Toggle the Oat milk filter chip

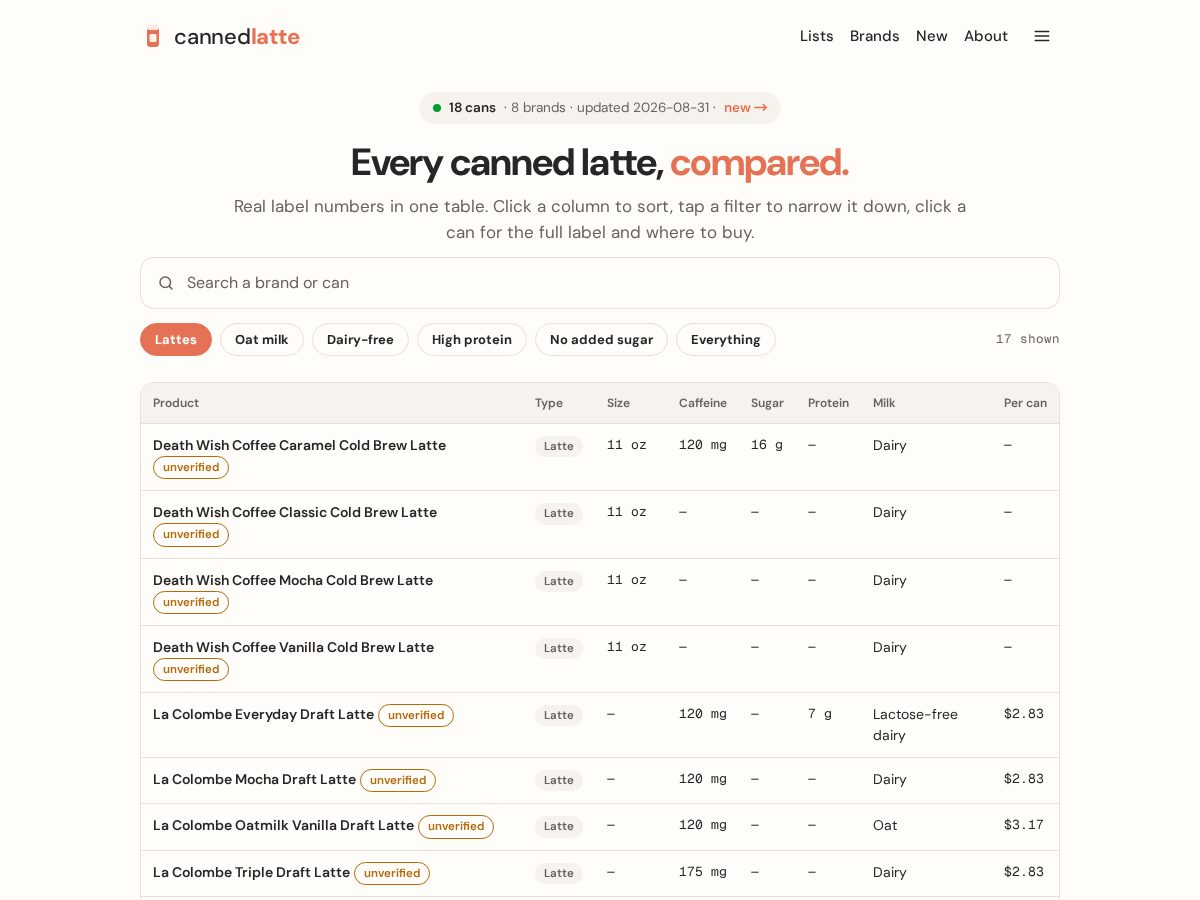[x=262, y=340]
